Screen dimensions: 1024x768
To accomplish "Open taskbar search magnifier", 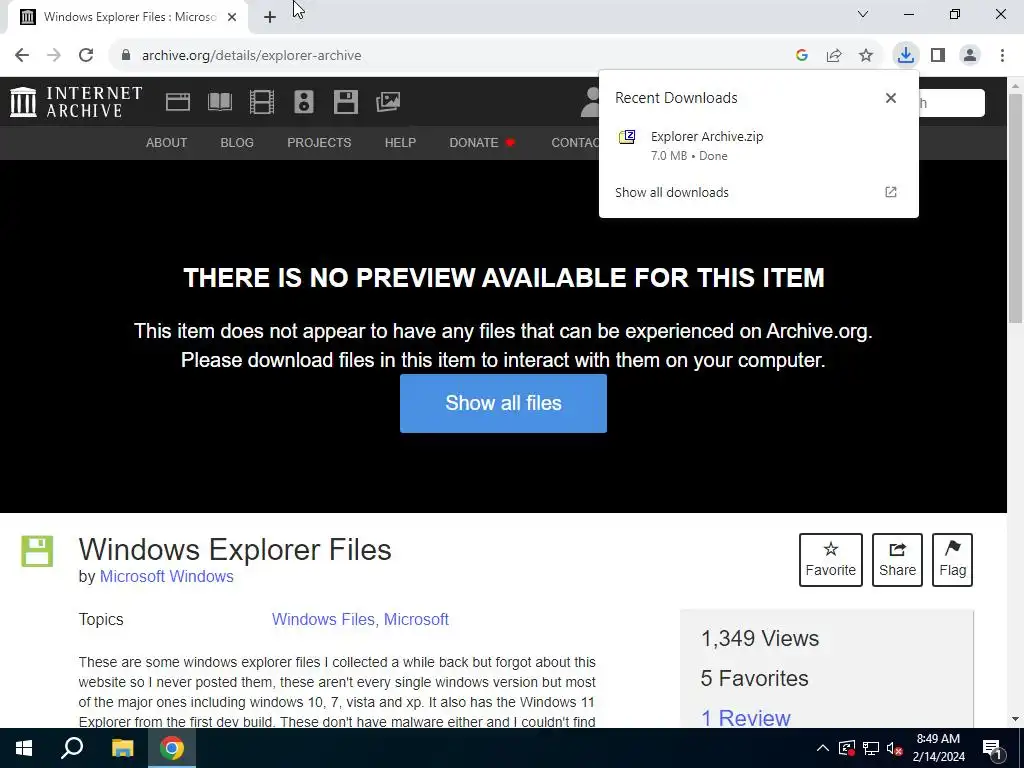I will coord(72,748).
